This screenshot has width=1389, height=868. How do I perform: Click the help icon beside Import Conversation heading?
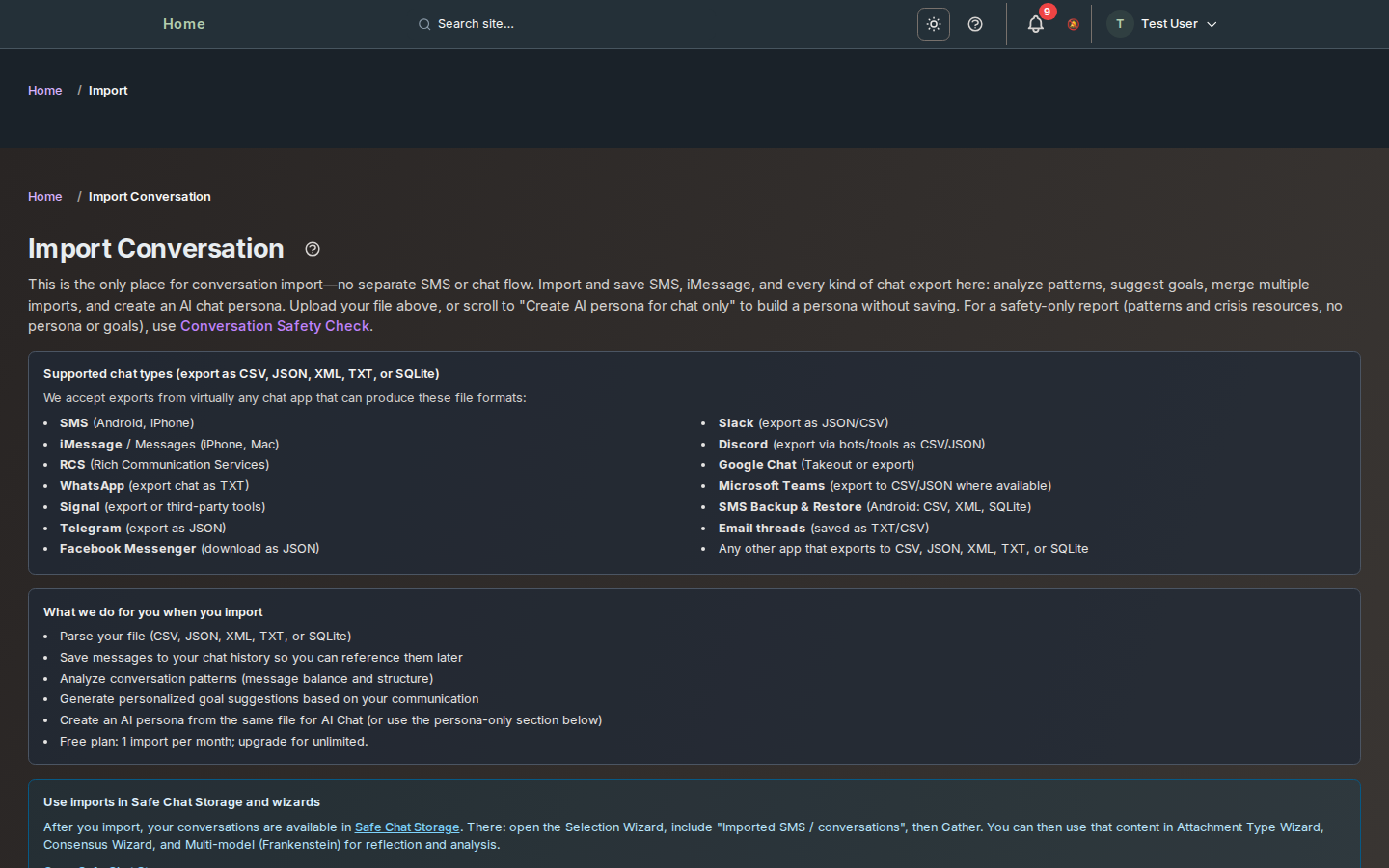click(x=313, y=249)
